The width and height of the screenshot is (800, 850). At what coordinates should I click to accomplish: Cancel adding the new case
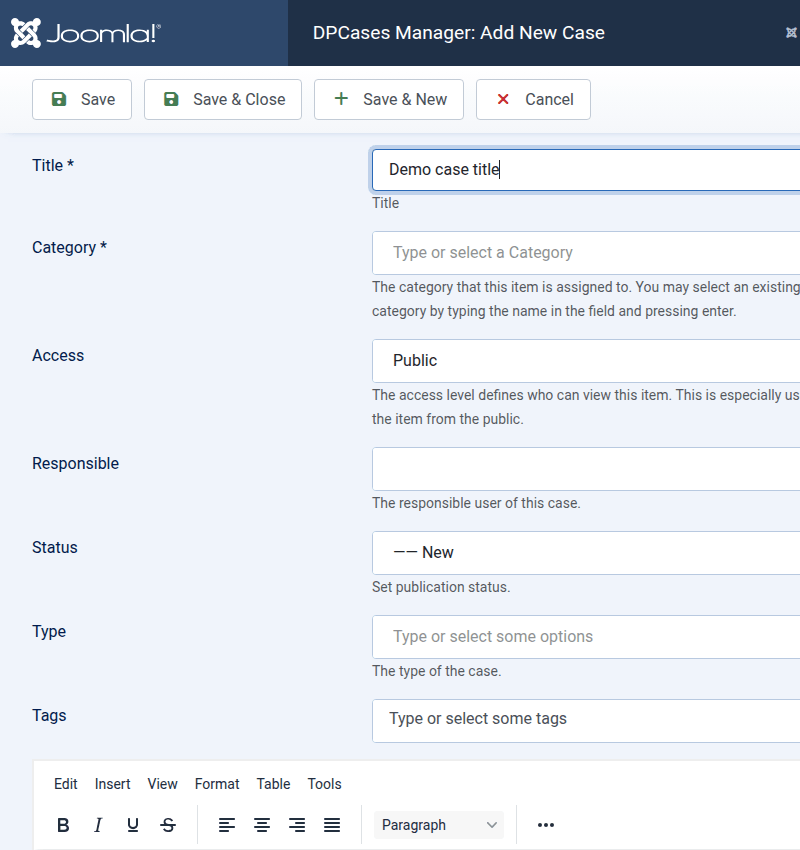(534, 100)
